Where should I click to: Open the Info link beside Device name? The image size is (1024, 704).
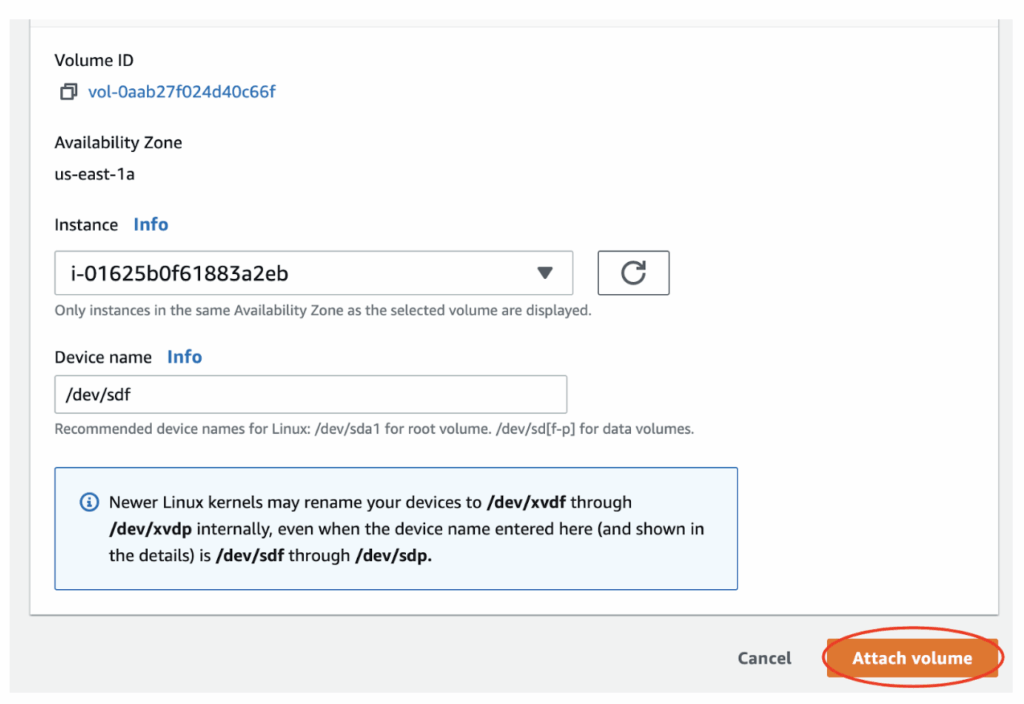click(184, 357)
